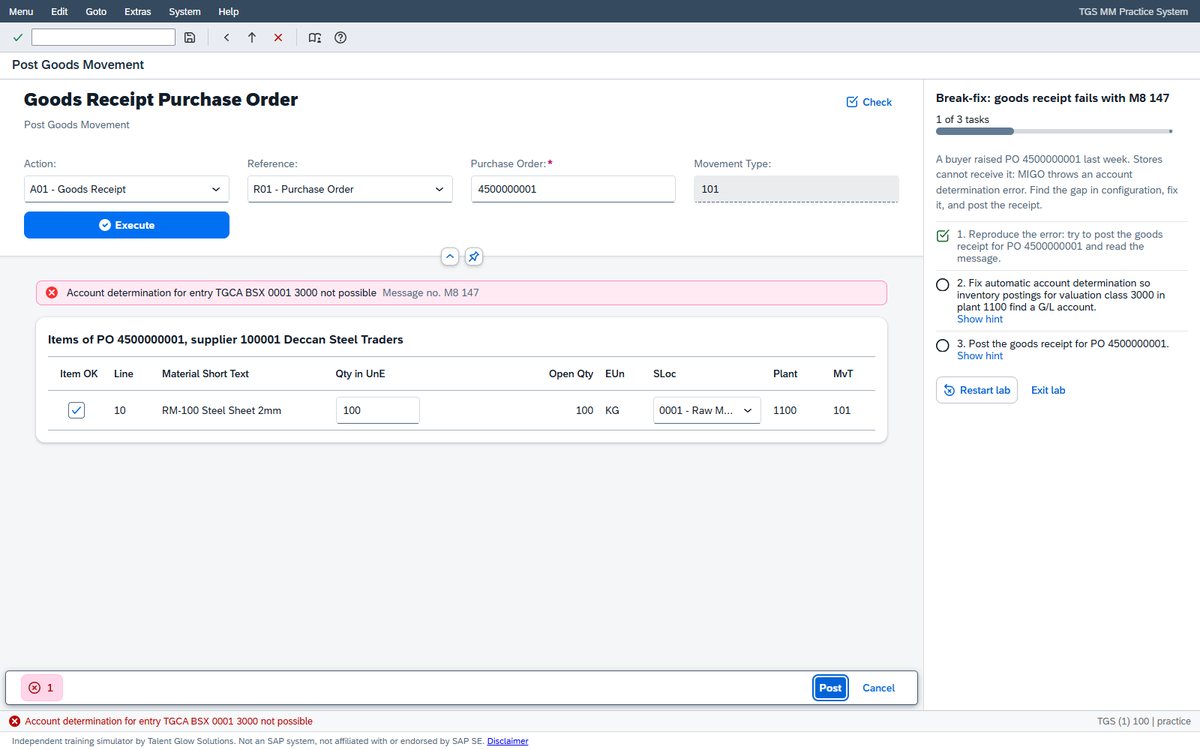Click the Movement Type field 101
The width and height of the screenshot is (1200, 750).
click(x=796, y=189)
